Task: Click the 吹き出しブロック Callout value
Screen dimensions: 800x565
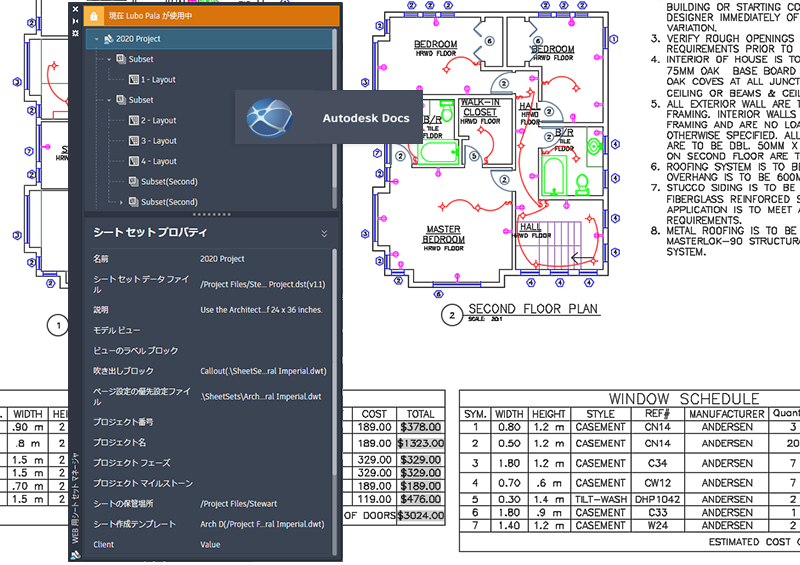Action: tap(263, 371)
